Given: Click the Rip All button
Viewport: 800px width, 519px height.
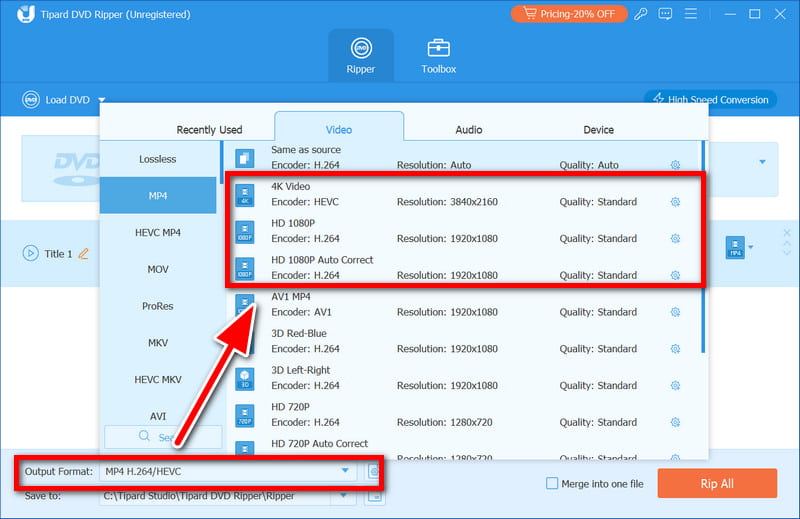Looking at the screenshot, I should tap(717, 483).
